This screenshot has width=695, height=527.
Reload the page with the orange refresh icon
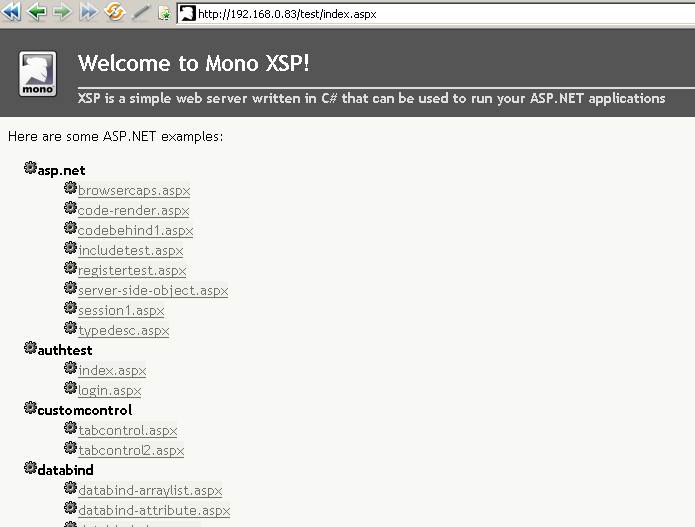115,12
